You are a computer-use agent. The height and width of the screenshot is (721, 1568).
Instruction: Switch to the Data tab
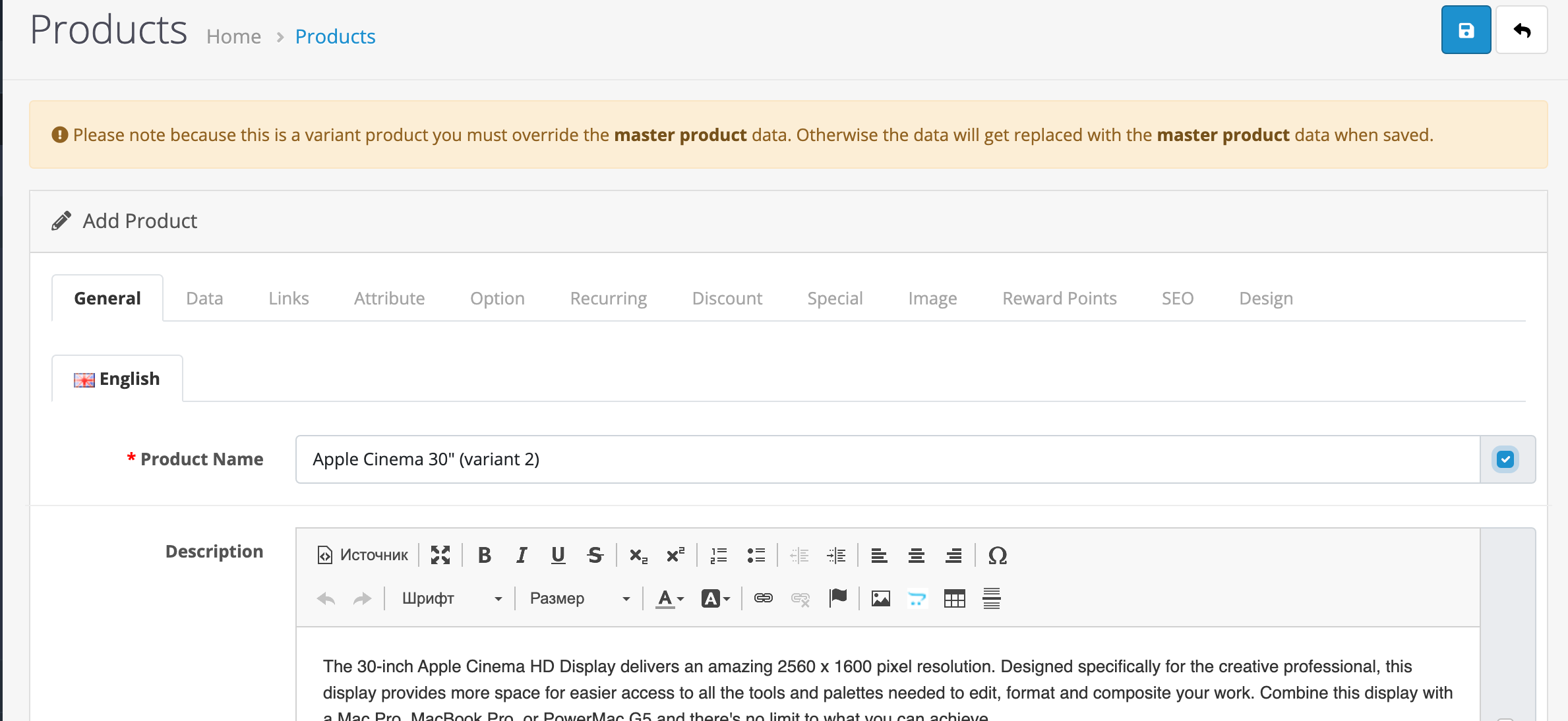[x=204, y=299]
